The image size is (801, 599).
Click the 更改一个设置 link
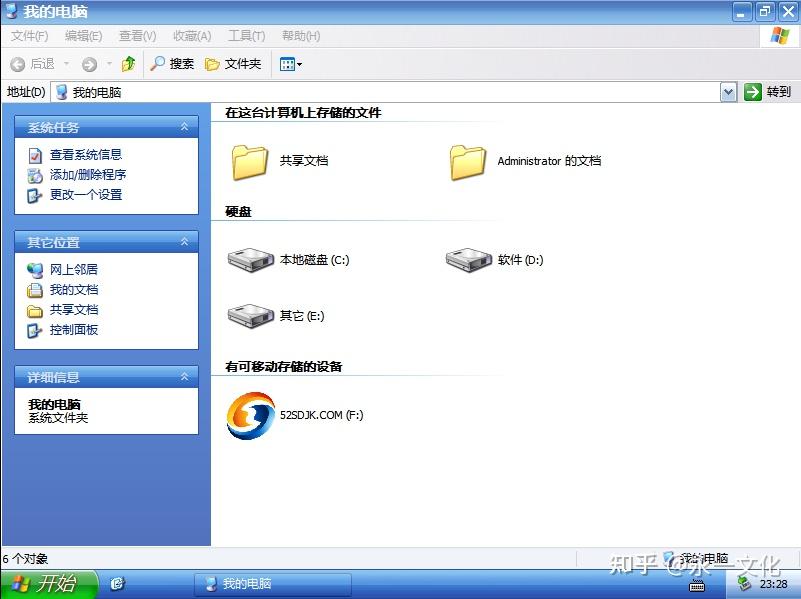point(86,195)
